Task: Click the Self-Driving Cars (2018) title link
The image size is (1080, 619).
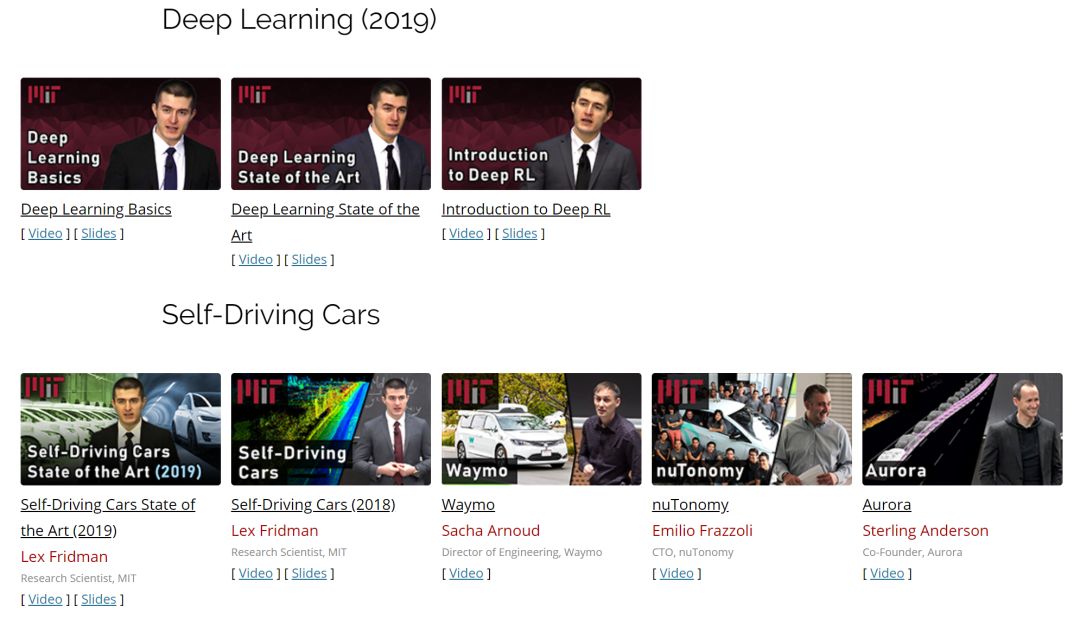Action: (x=313, y=505)
